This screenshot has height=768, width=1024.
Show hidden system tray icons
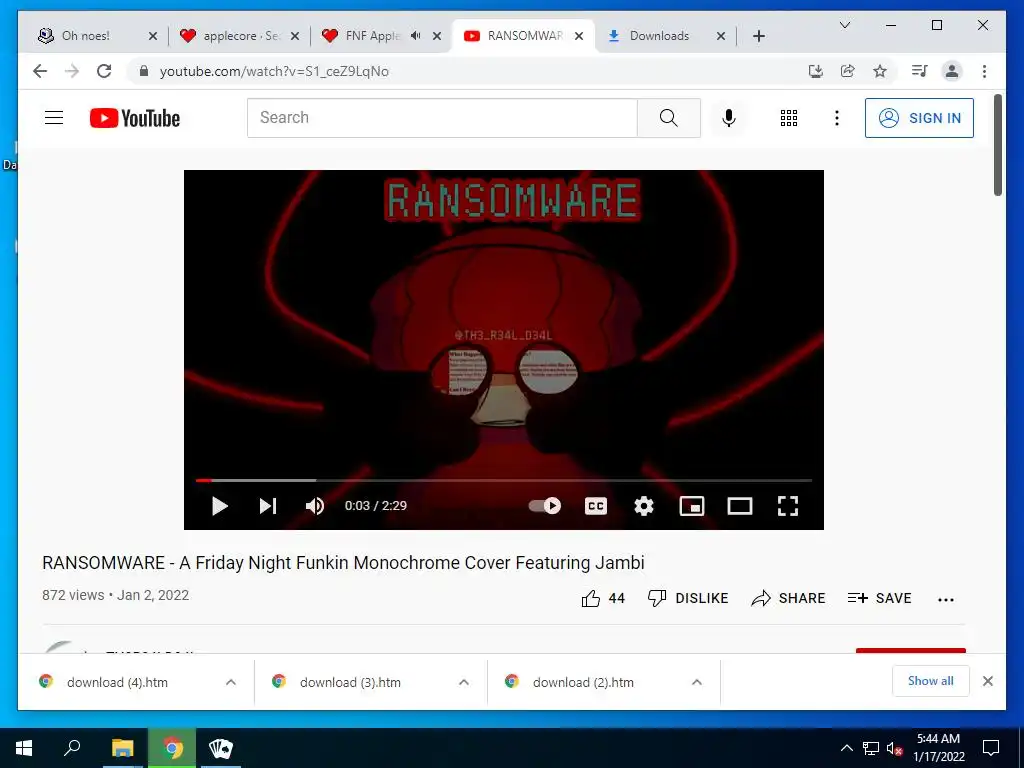coord(846,748)
